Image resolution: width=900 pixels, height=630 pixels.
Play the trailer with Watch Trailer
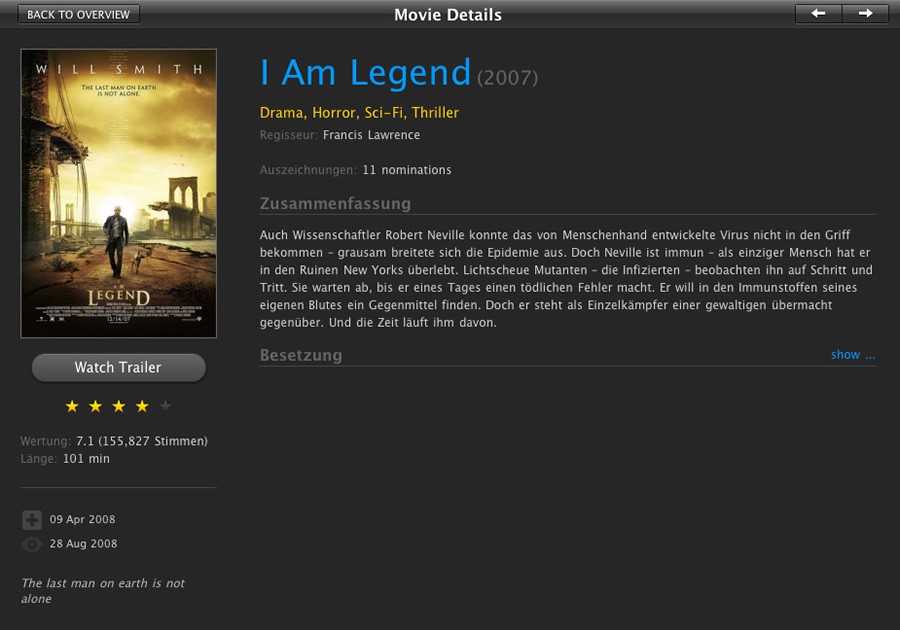coord(118,368)
